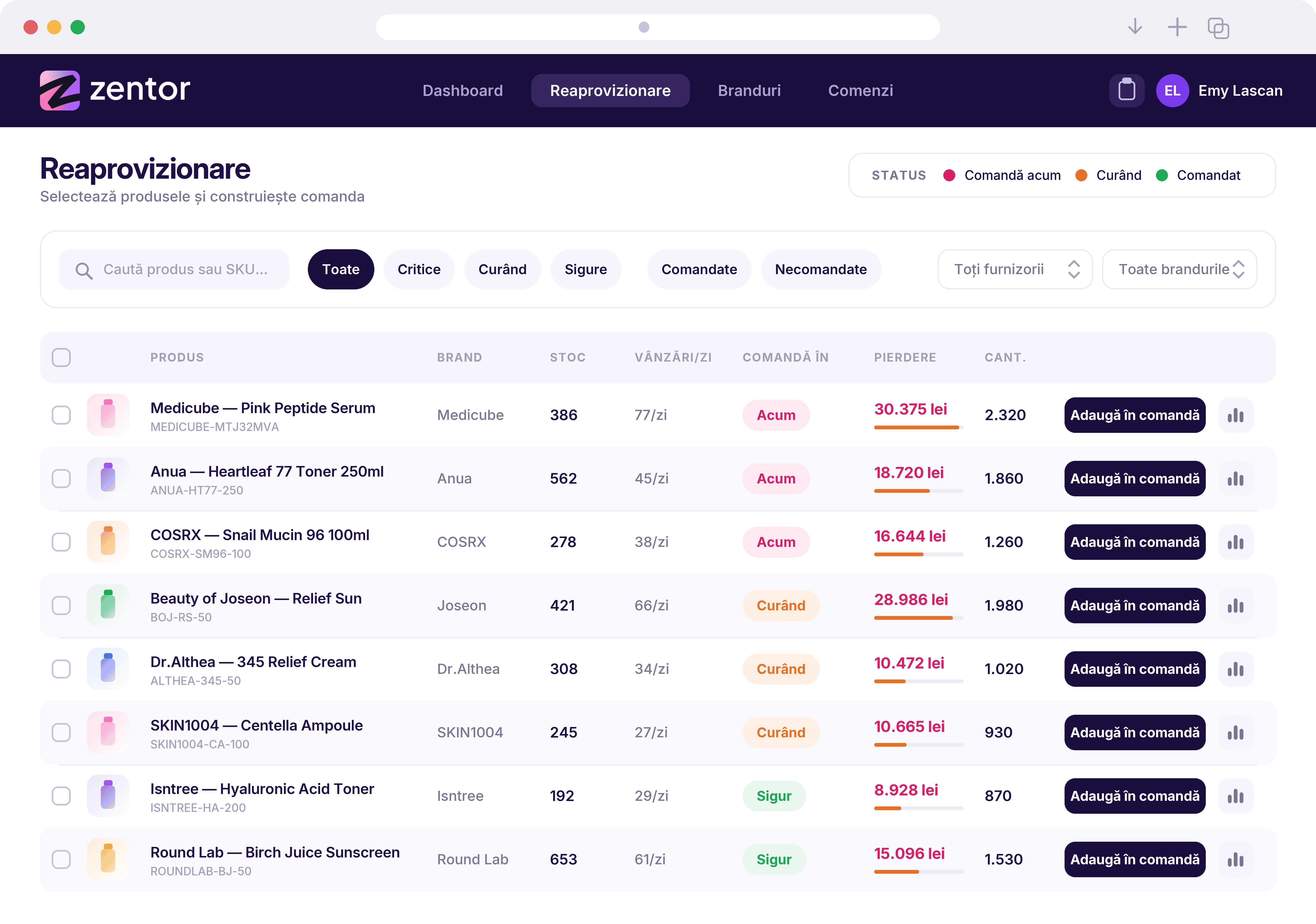Check the Isntree Hyaluronic Acid Toner row
Screen dimensions: 1316x924
coord(61,796)
